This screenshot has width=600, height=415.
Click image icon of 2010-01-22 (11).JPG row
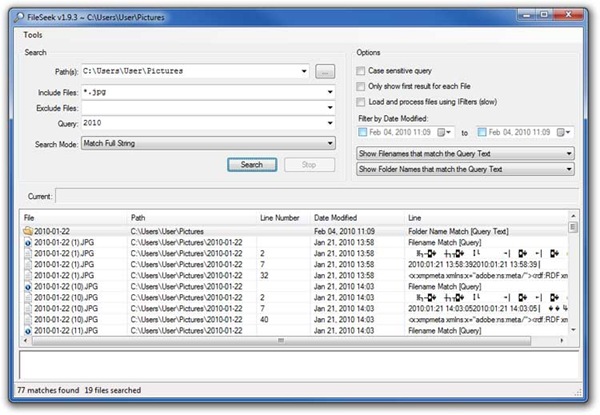(x=28, y=331)
